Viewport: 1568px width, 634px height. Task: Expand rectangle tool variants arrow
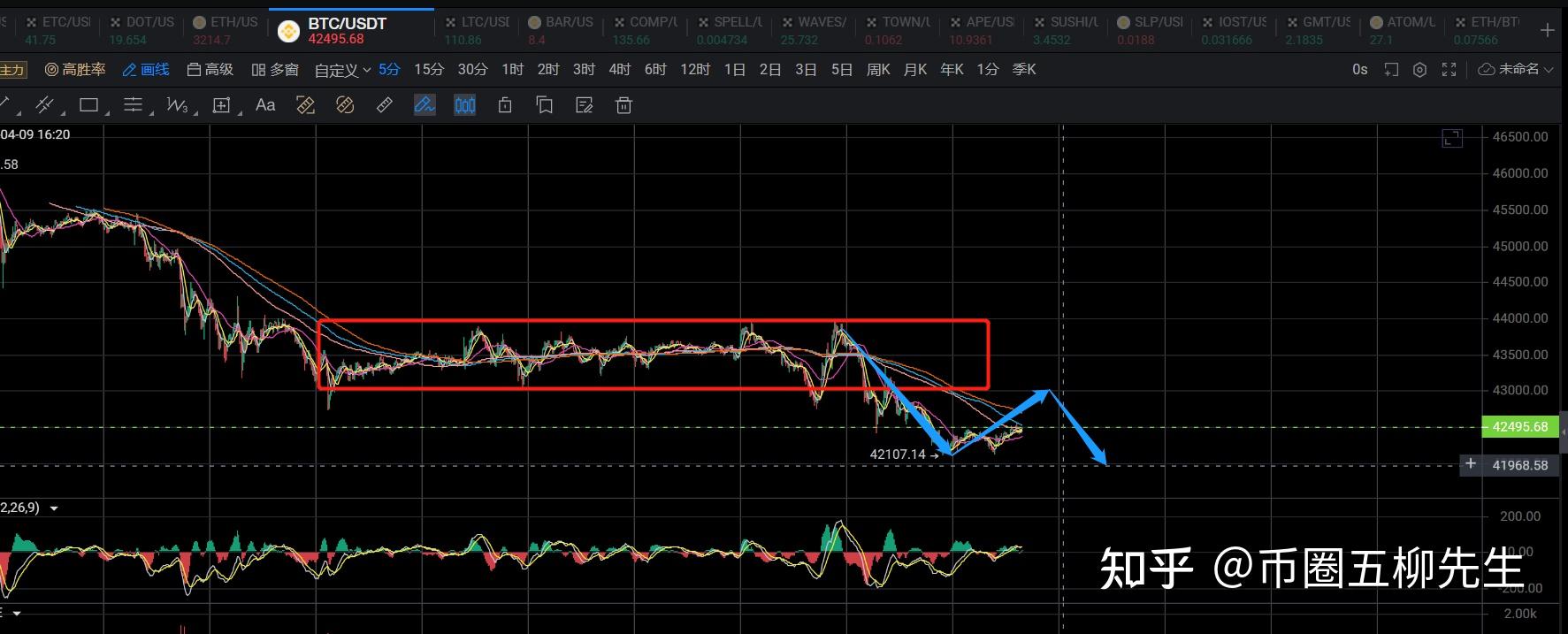click(107, 113)
